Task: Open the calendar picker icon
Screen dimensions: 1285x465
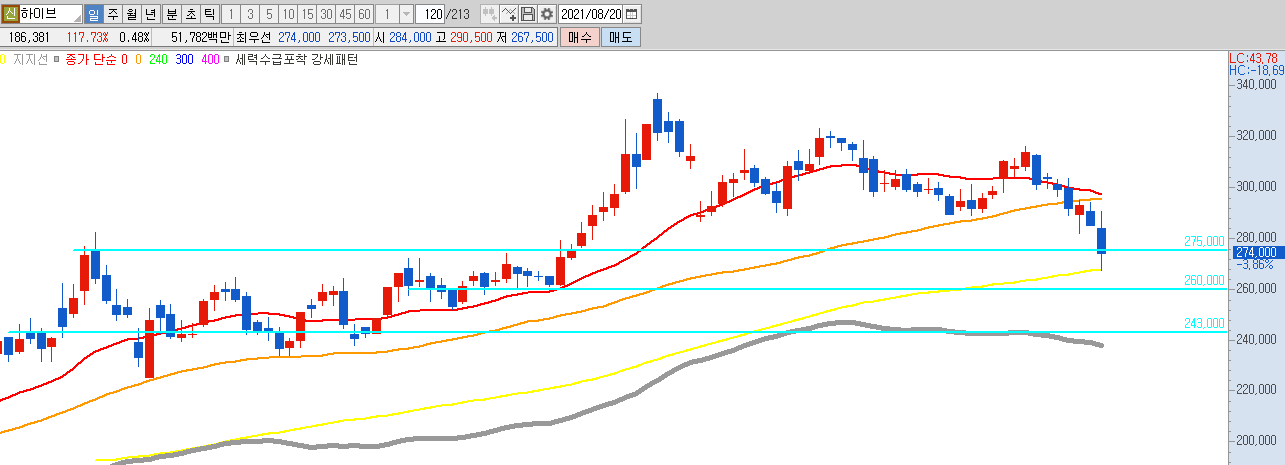Action: (x=632, y=14)
